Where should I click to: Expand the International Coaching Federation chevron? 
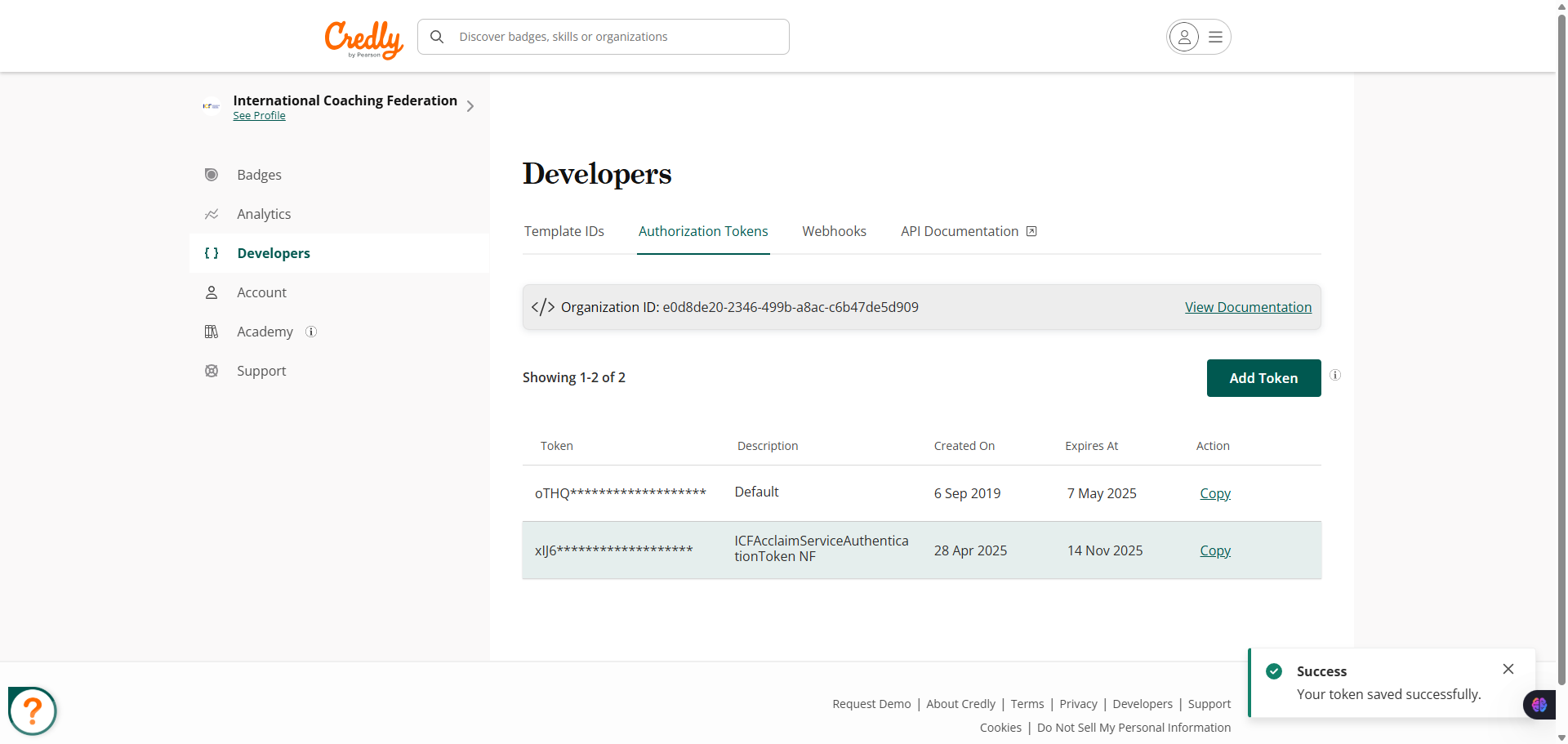[470, 106]
